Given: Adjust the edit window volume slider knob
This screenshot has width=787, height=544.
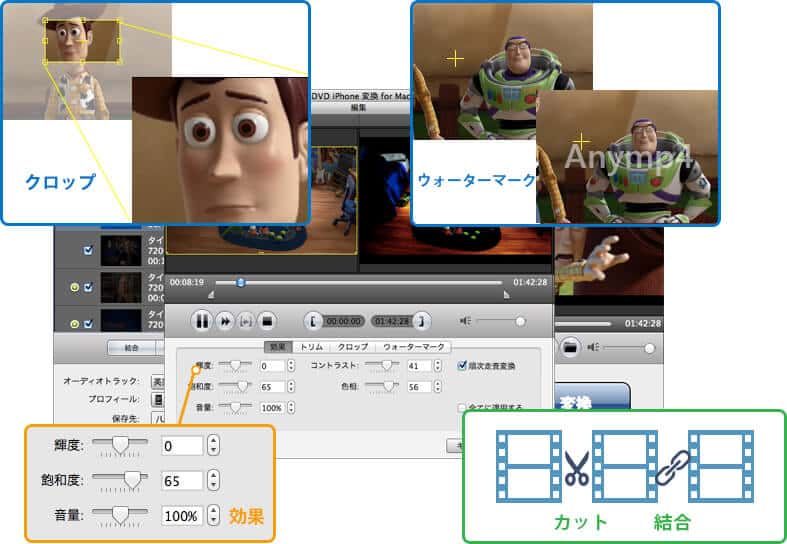Looking at the screenshot, I should point(520,321).
